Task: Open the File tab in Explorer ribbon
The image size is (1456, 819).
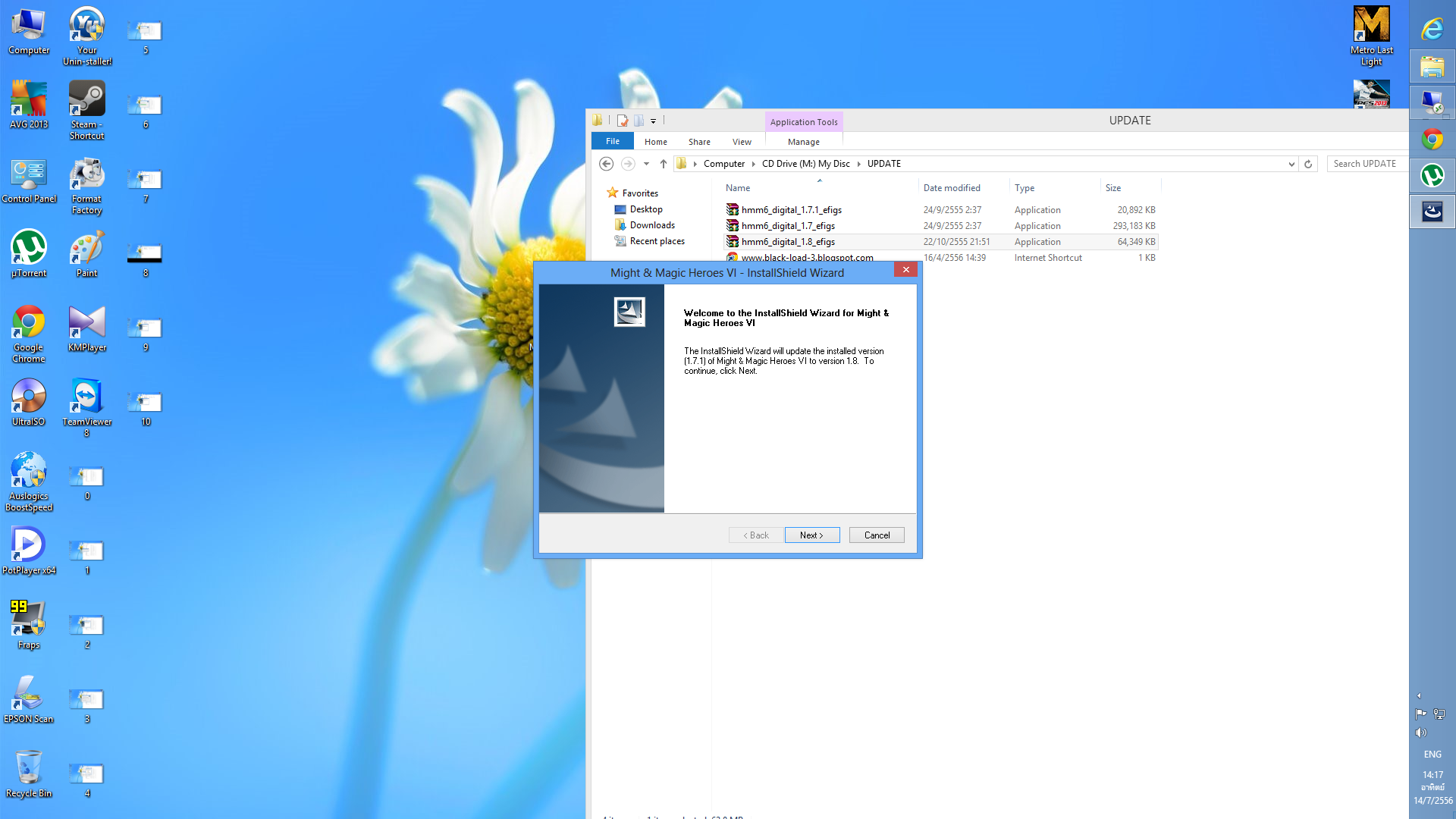Action: click(x=613, y=142)
